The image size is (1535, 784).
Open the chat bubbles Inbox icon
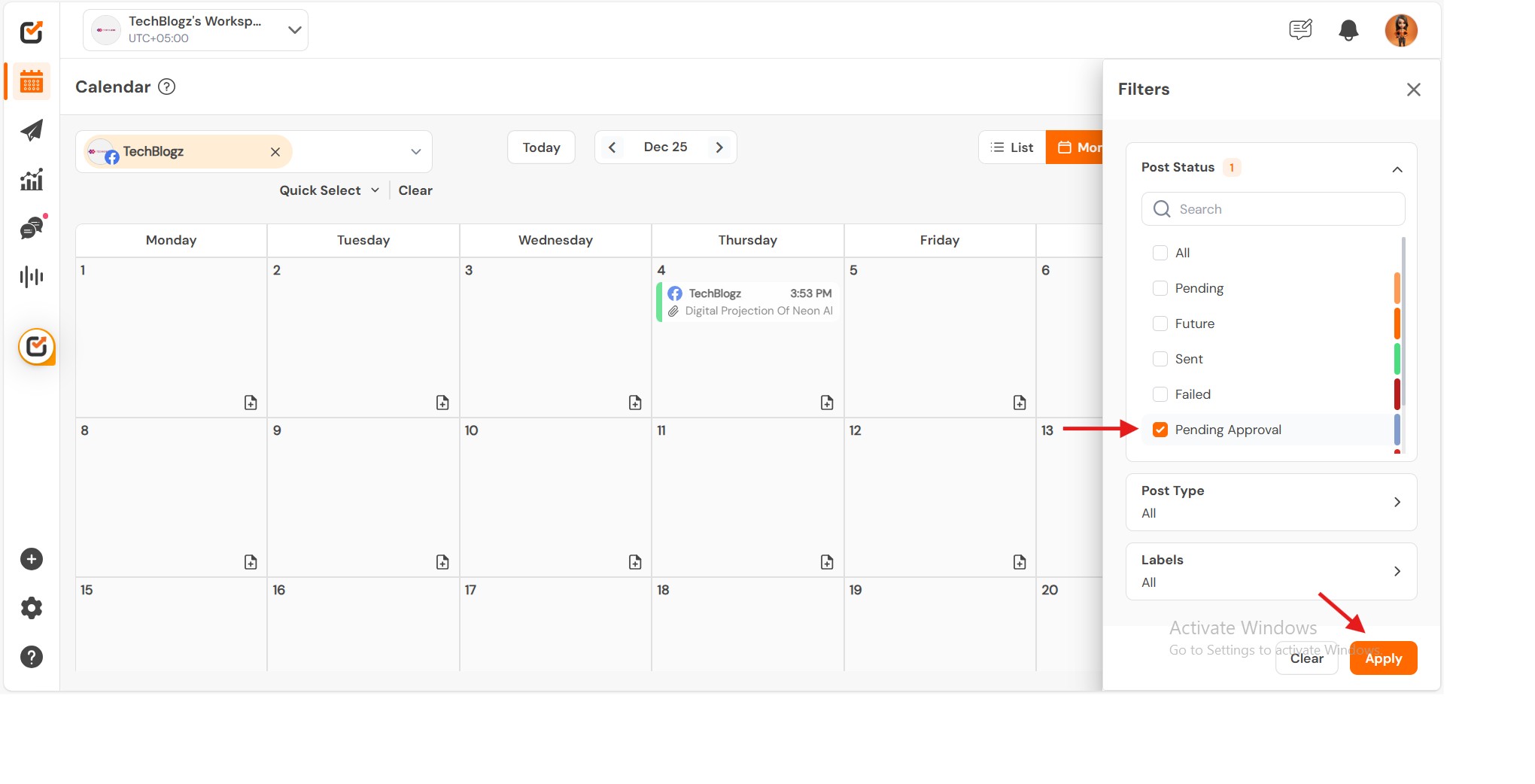pyautogui.click(x=32, y=228)
